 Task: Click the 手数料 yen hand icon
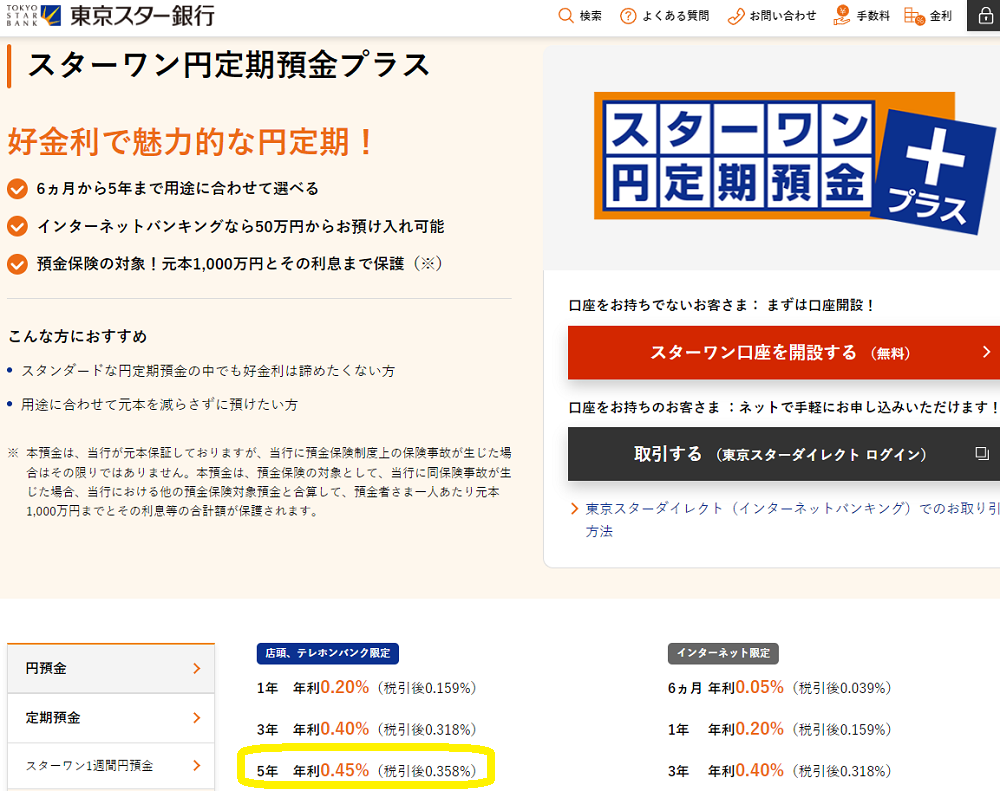[842, 15]
